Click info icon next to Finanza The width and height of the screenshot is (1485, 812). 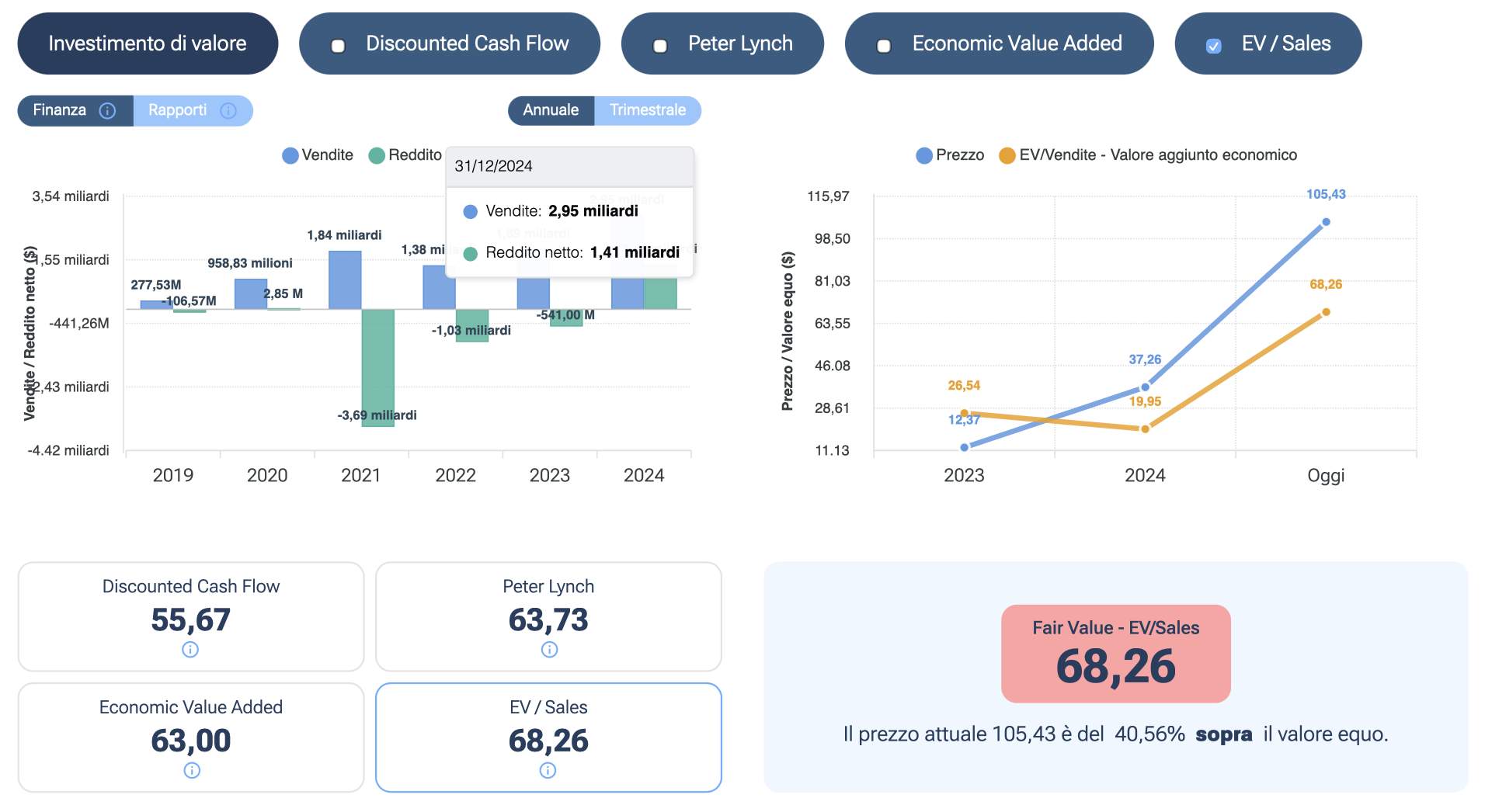(108, 111)
